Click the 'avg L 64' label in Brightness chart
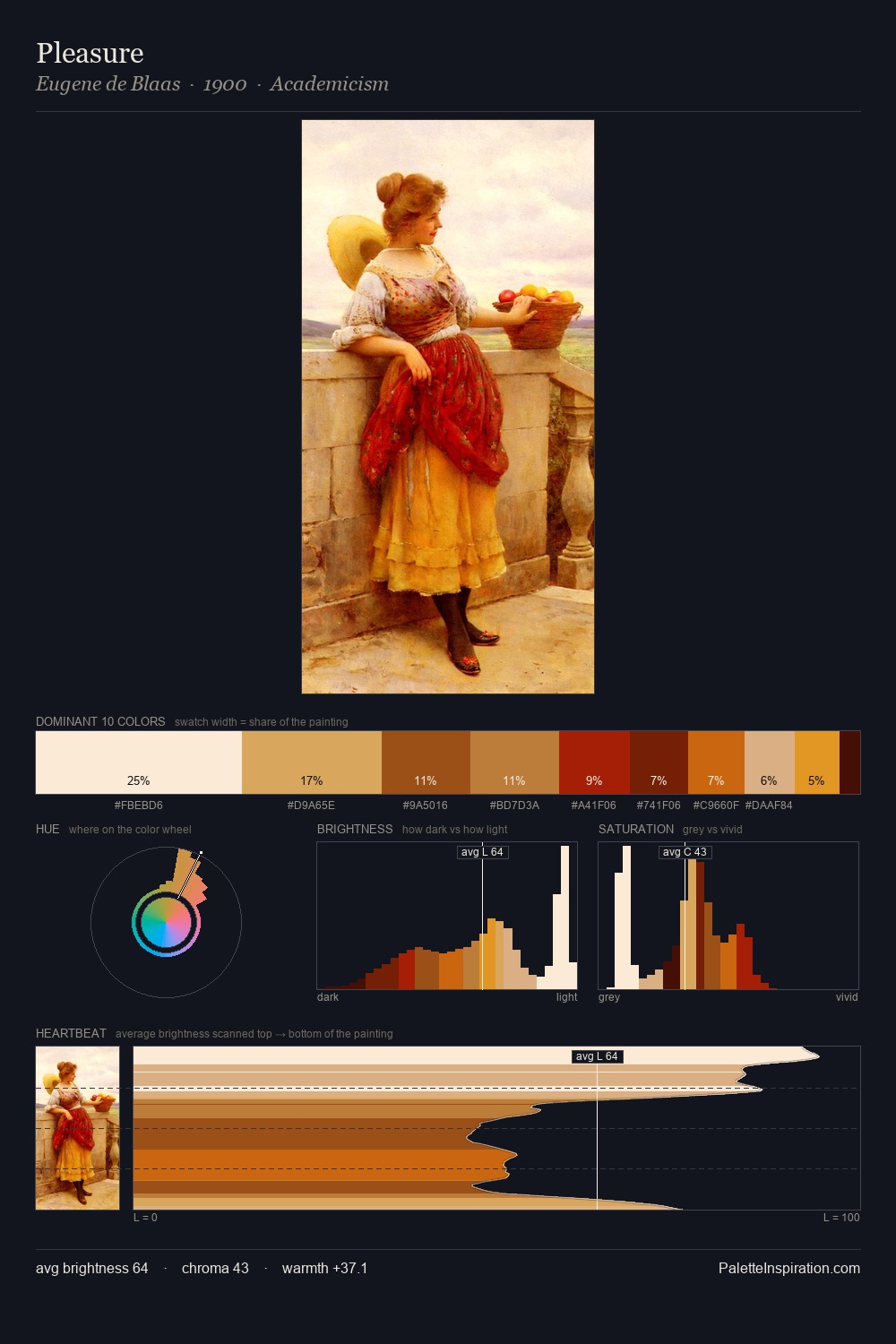Screen dimensions: 896x1344 click(x=482, y=852)
